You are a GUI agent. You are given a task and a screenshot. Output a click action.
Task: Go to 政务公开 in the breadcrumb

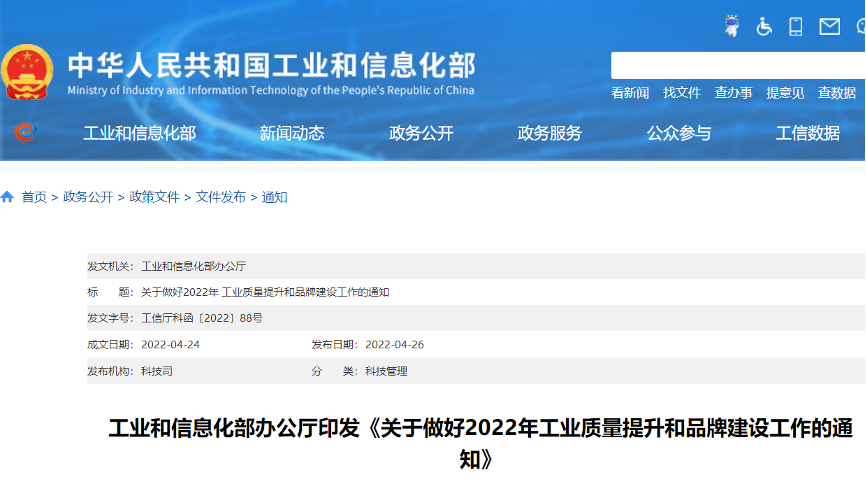pos(88,197)
